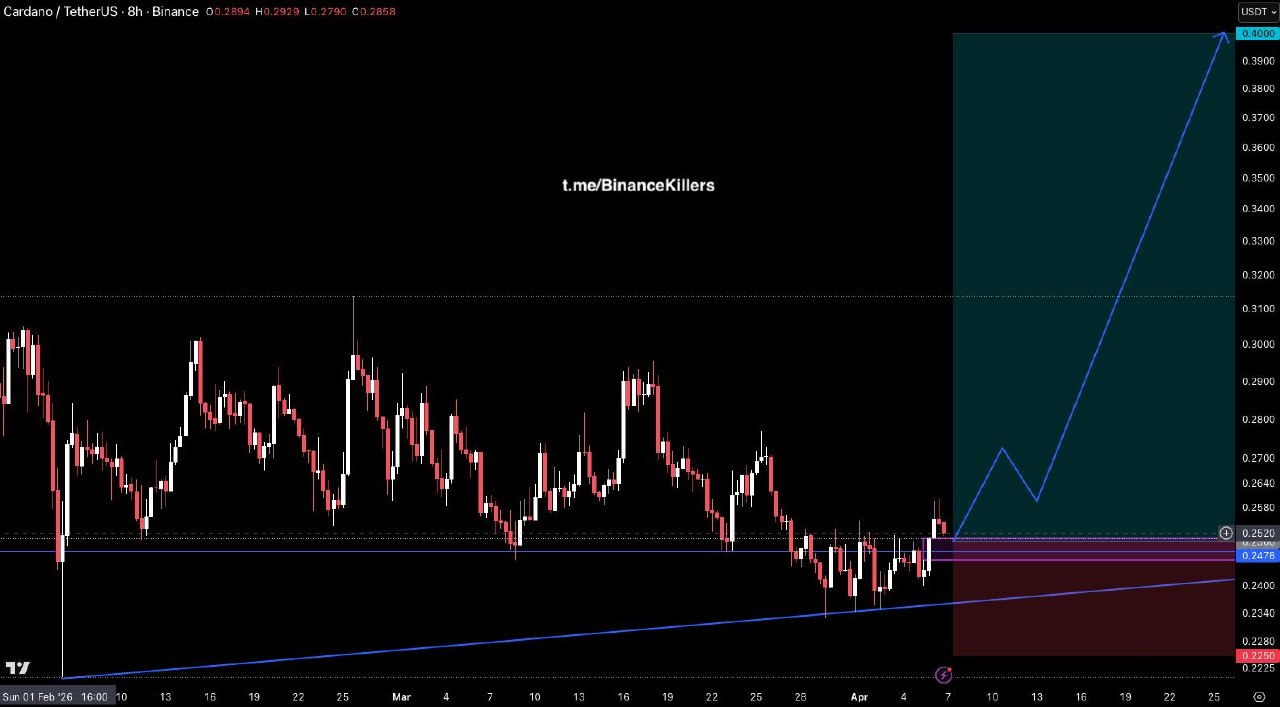Open the USDT currency dropdown
1280x707 pixels.
click(1257, 12)
